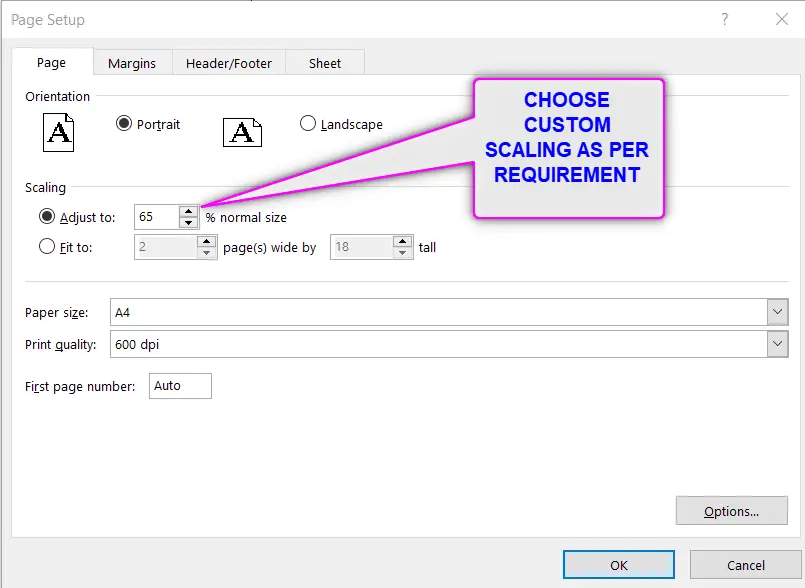Click the Paper size label
The height and width of the screenshot is (588, 805).
[56, 313]
